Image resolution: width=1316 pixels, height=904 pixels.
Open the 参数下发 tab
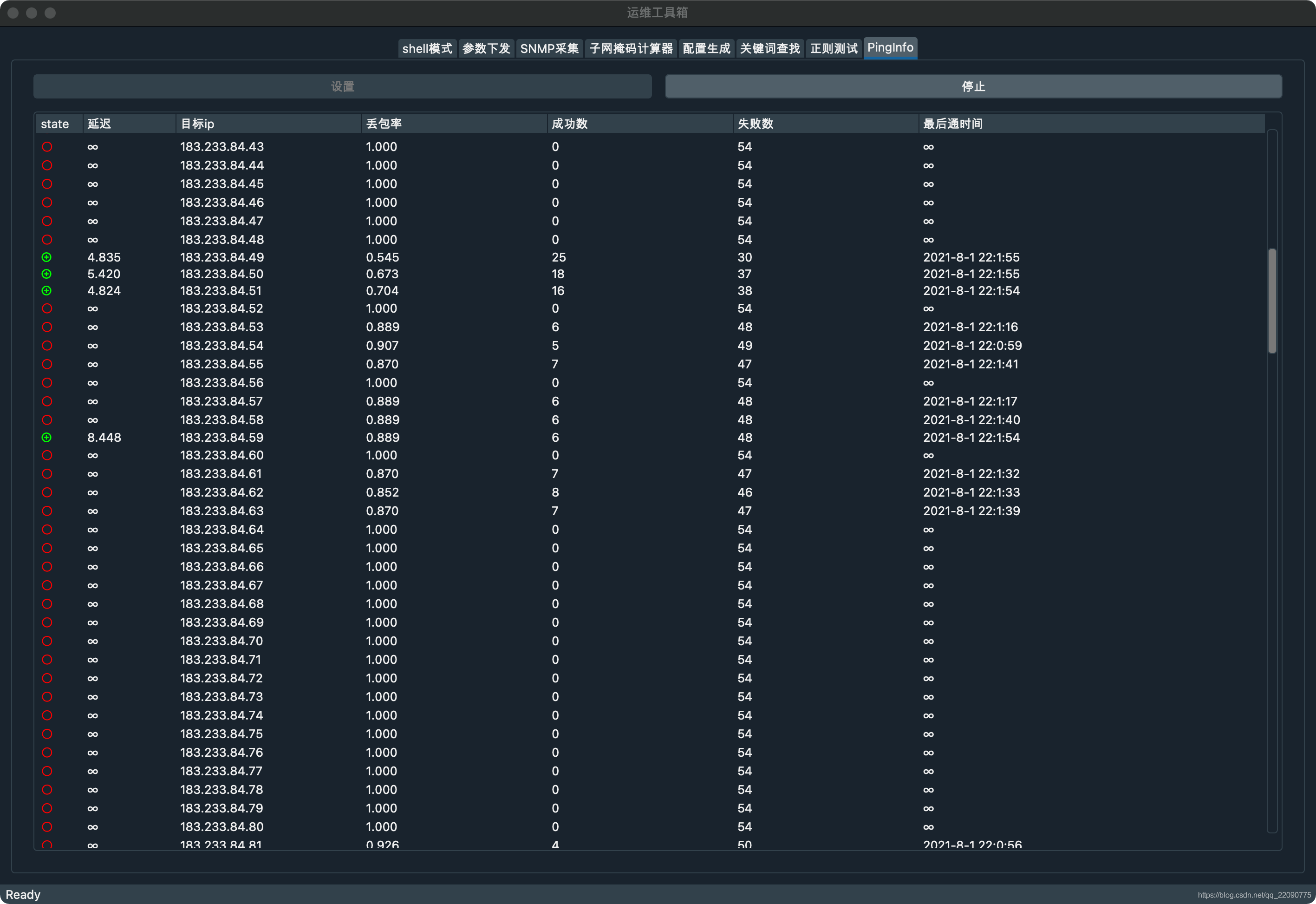tap(486, 49)
